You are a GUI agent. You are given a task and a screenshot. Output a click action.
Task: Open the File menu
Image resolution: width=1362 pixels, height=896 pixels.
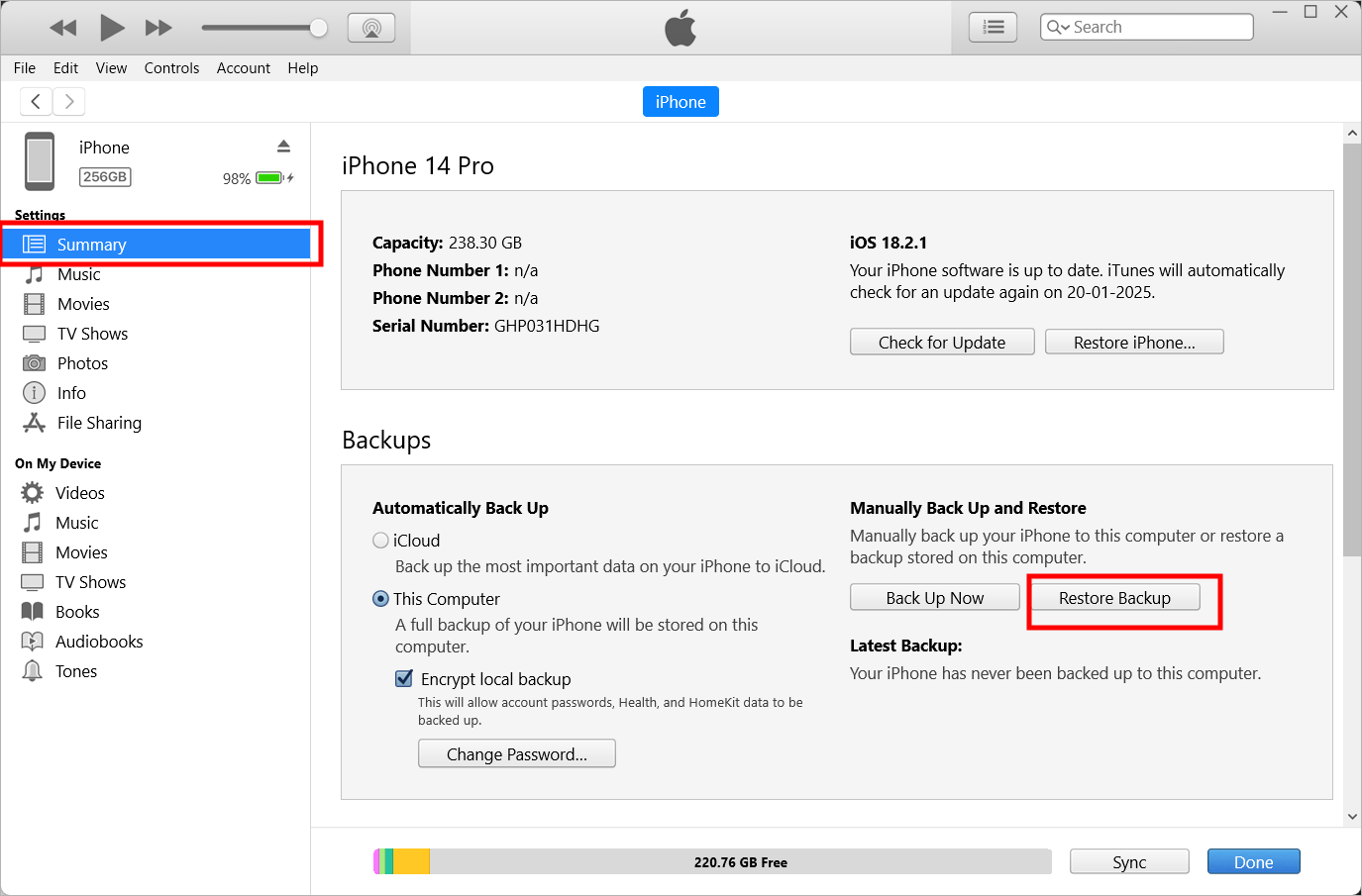tap(25, 68)
